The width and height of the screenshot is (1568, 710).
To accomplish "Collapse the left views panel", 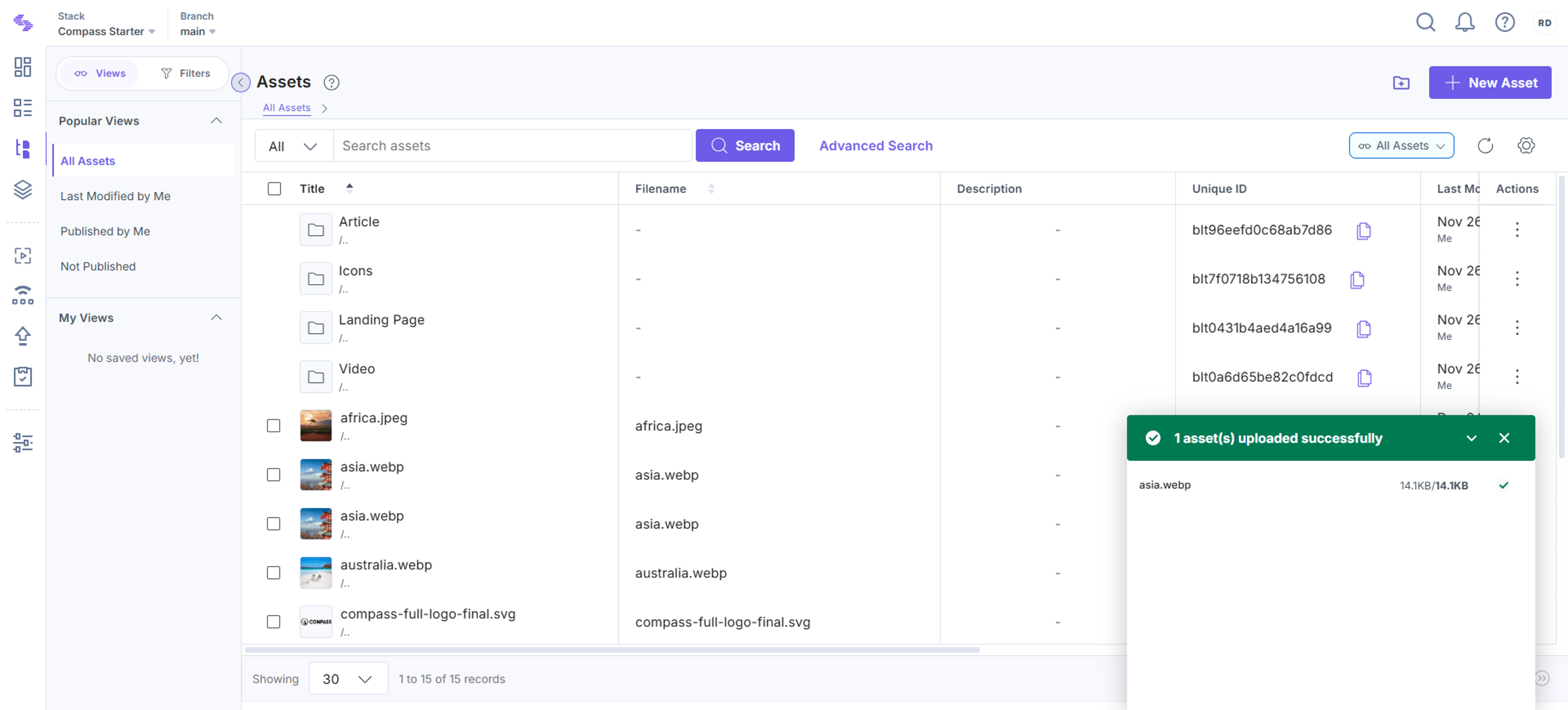I will tap(241, 82).
